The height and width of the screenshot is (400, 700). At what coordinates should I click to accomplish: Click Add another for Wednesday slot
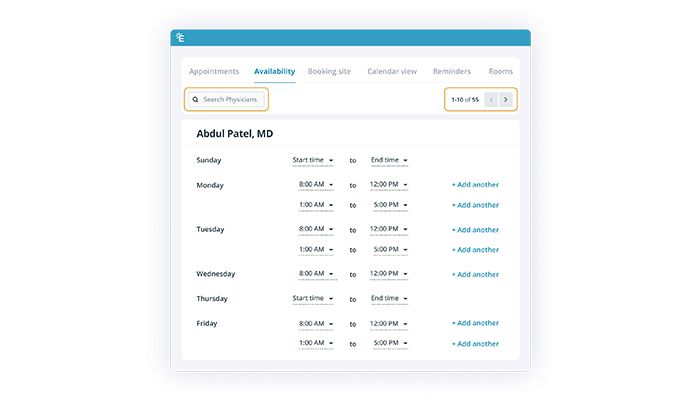pos(475,275)
